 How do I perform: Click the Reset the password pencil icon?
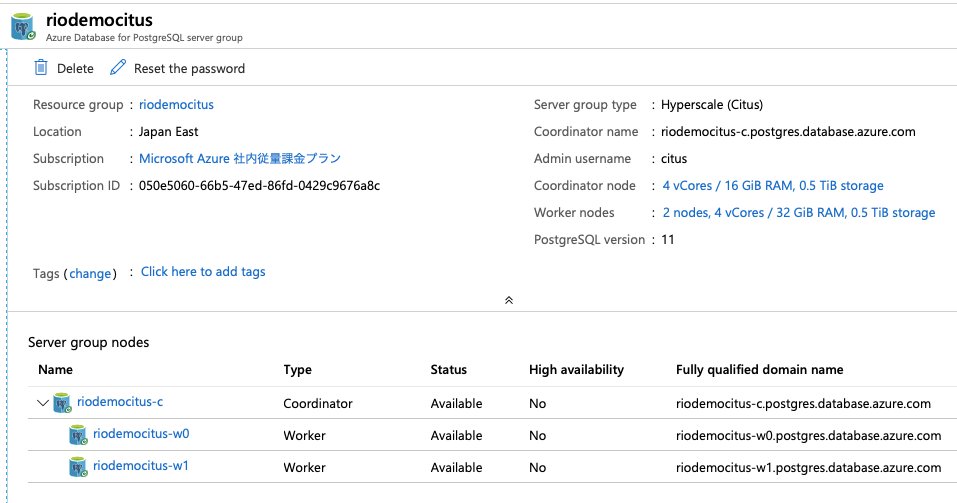[118, 67]
